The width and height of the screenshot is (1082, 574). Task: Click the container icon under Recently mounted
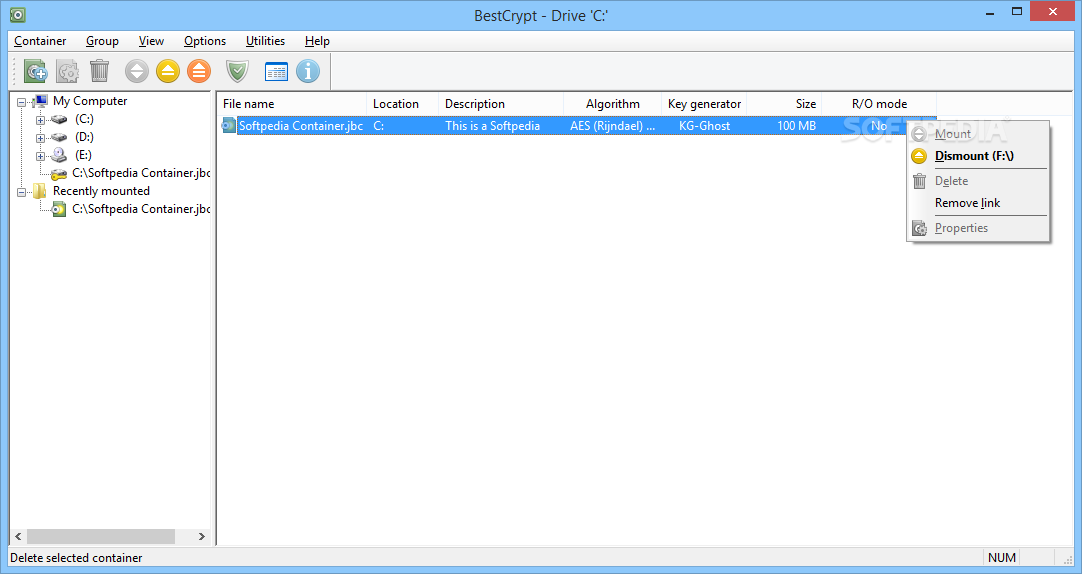(59, 209)
